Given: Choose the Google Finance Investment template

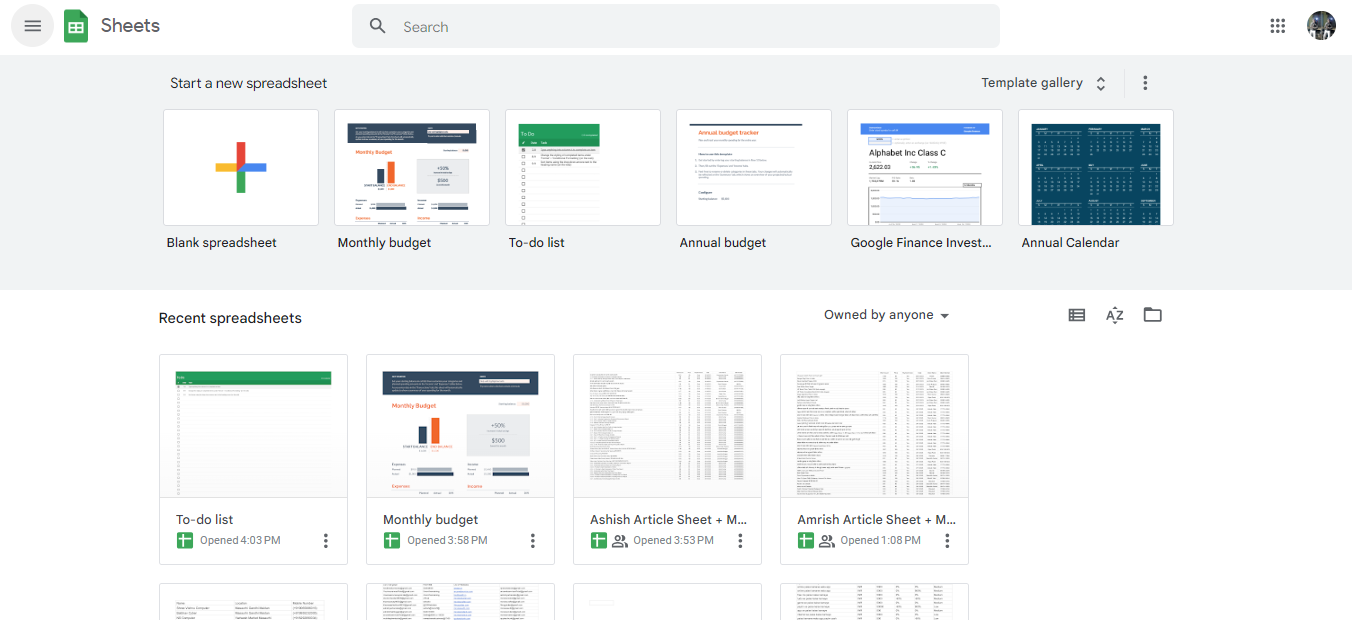Looking at the screenshot, I should coord(925,168).
